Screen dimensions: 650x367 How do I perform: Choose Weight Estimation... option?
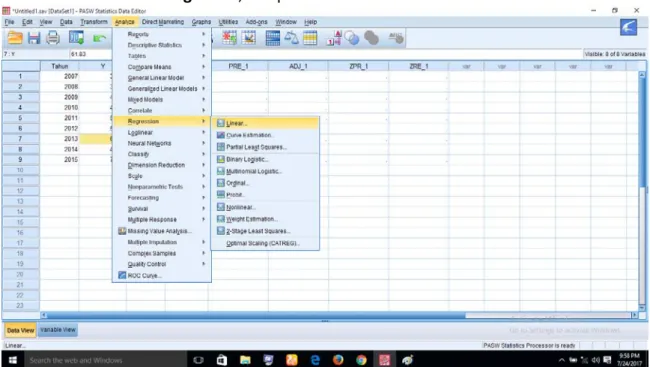(265, 219)
